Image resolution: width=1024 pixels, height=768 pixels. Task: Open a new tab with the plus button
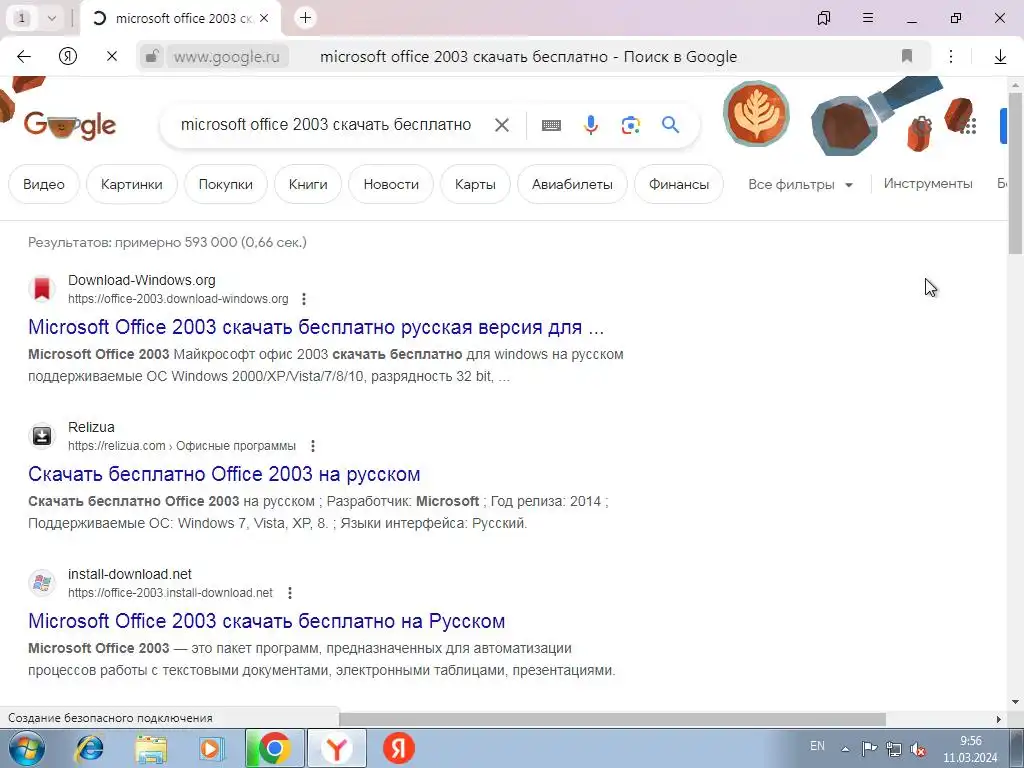tap(305, 18)
